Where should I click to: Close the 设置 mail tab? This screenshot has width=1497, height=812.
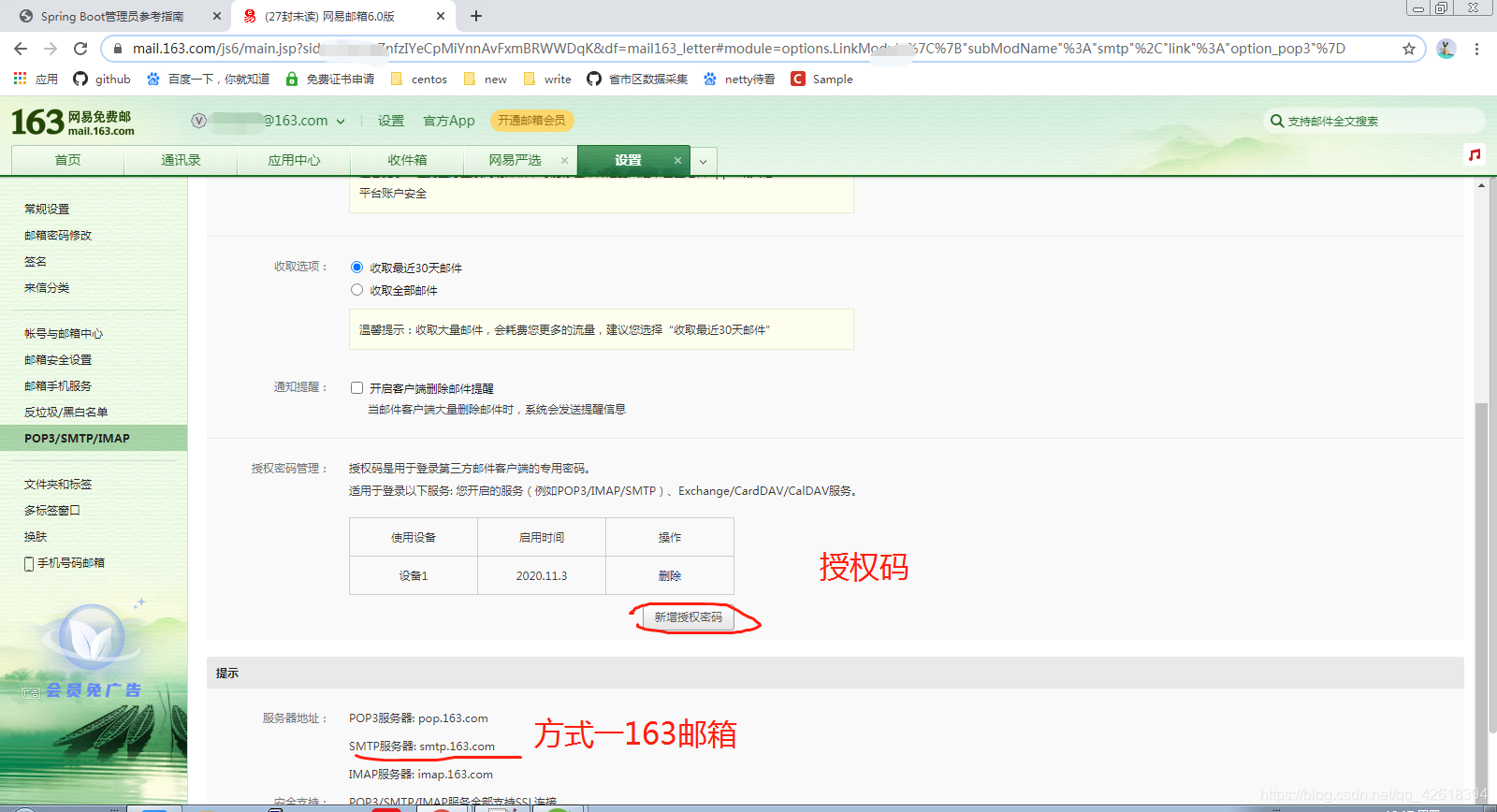[x=677, y=160]
